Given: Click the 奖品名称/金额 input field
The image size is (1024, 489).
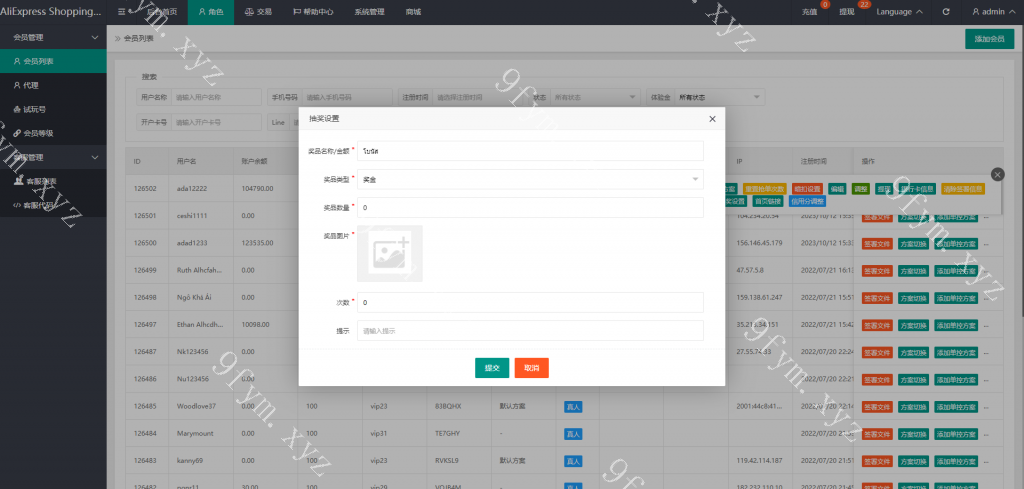Looking at the screenshot, I should point(530,151).
